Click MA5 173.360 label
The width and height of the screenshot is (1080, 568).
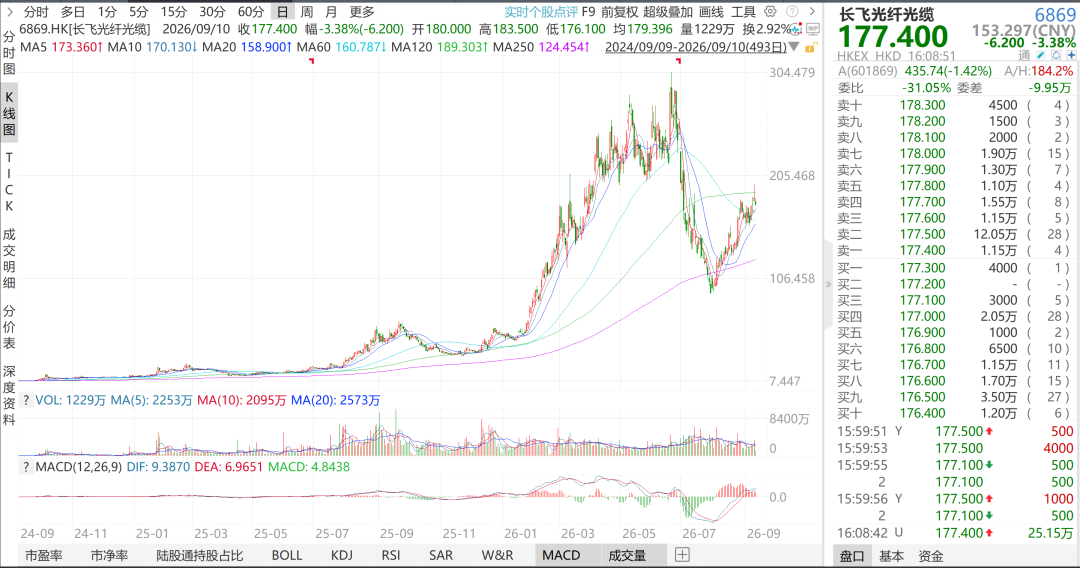(61, 48)
